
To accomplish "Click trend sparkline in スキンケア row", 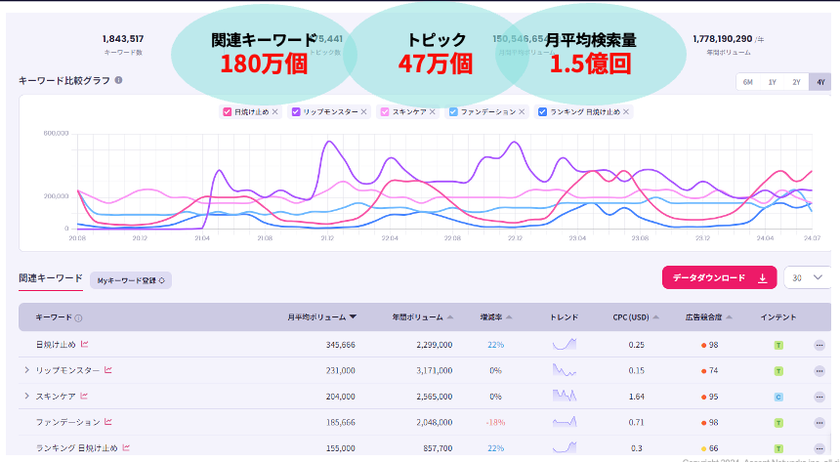I will click(565, 396).
